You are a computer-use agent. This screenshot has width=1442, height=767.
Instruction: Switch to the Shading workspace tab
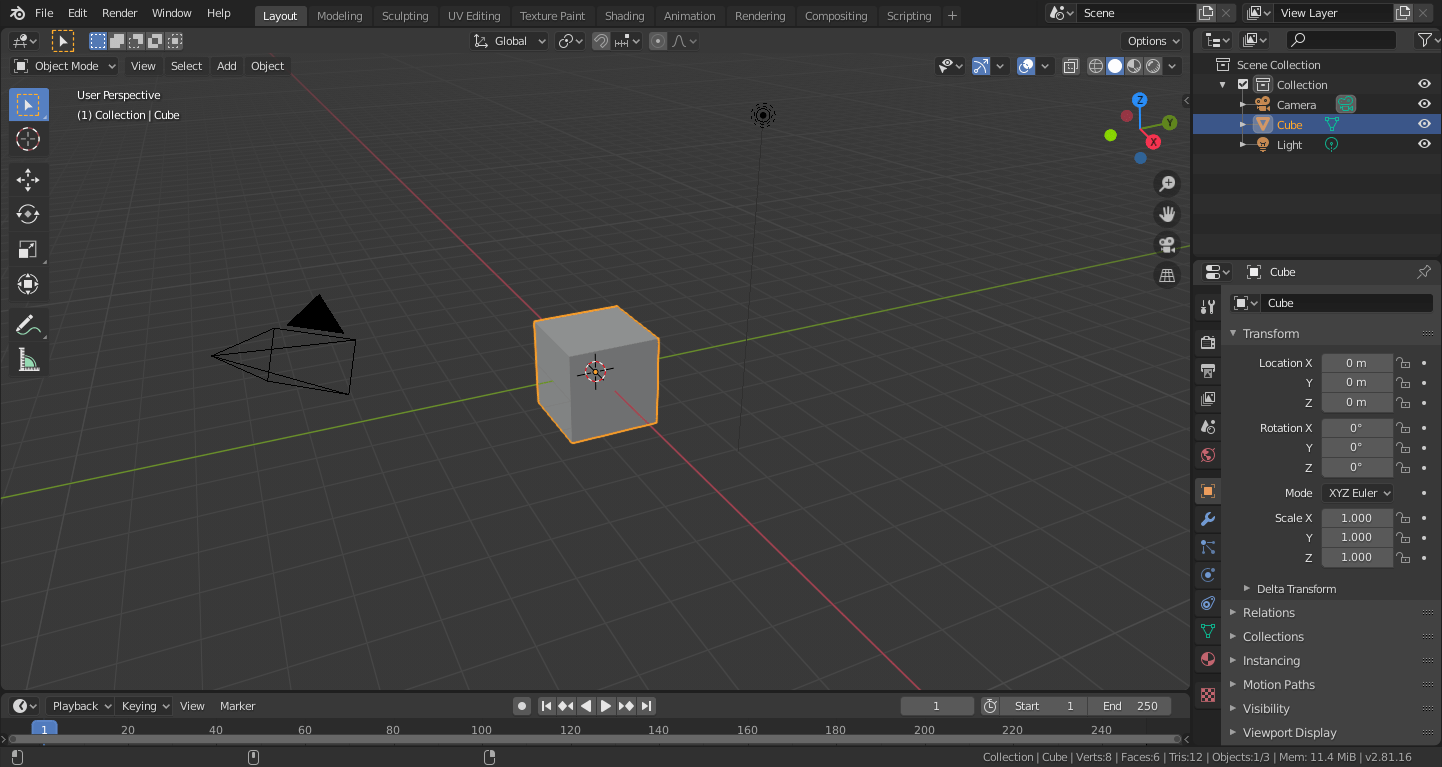point(624,15)
